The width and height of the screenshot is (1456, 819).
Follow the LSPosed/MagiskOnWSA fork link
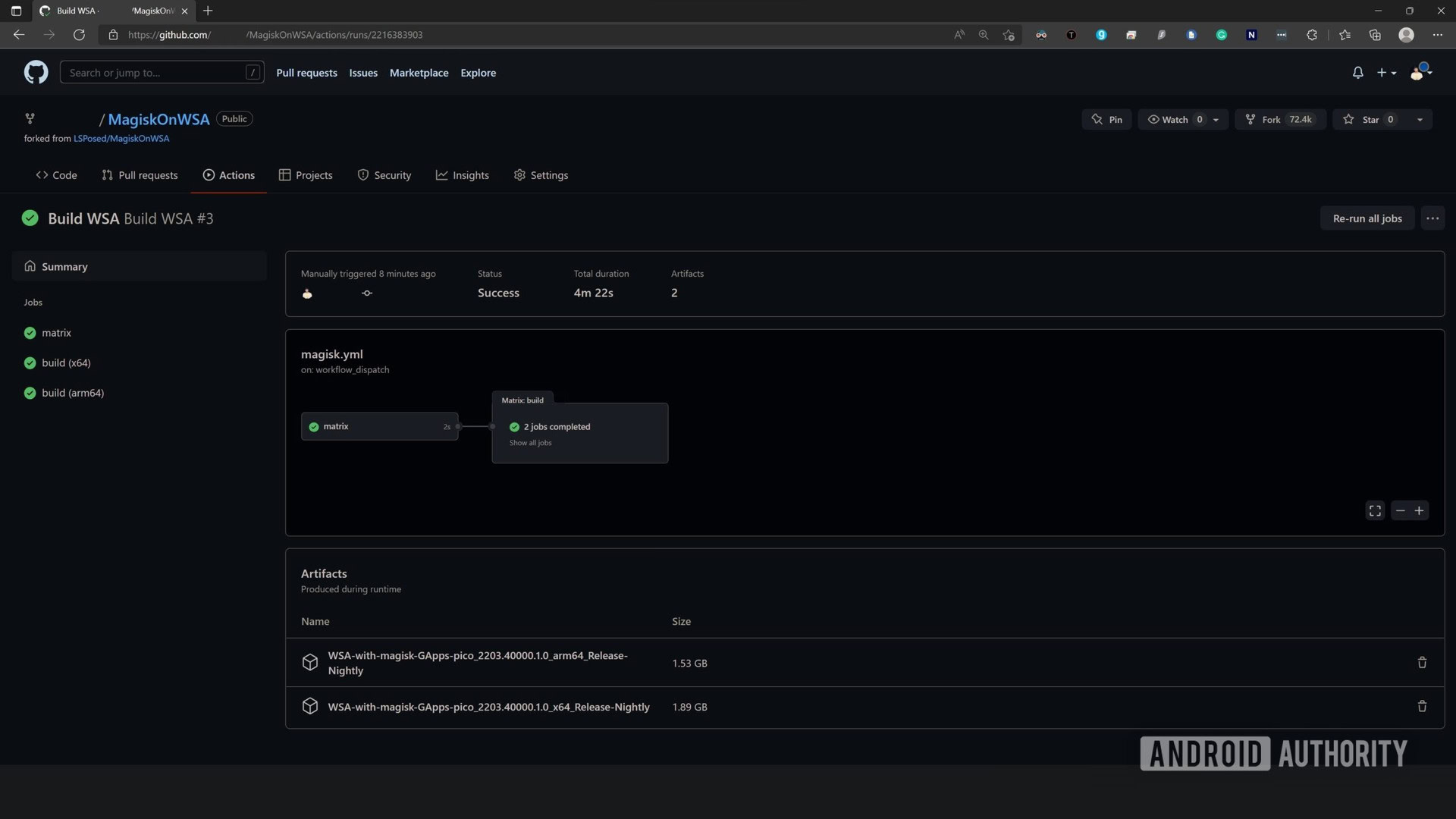tap(121, 139)
